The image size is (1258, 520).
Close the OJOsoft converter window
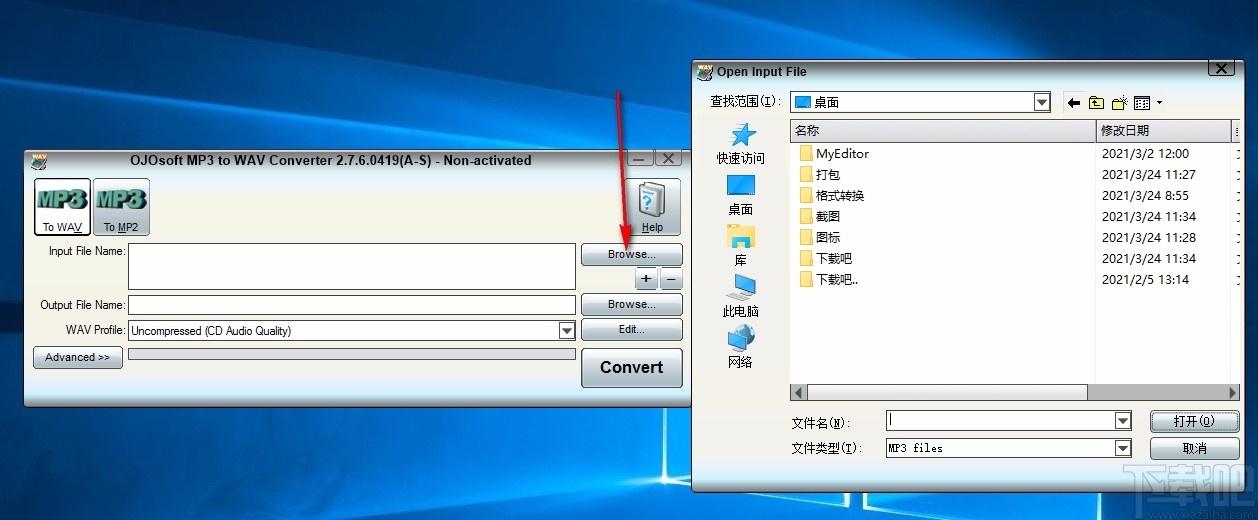pyautogui.click(x=669, y=159)
